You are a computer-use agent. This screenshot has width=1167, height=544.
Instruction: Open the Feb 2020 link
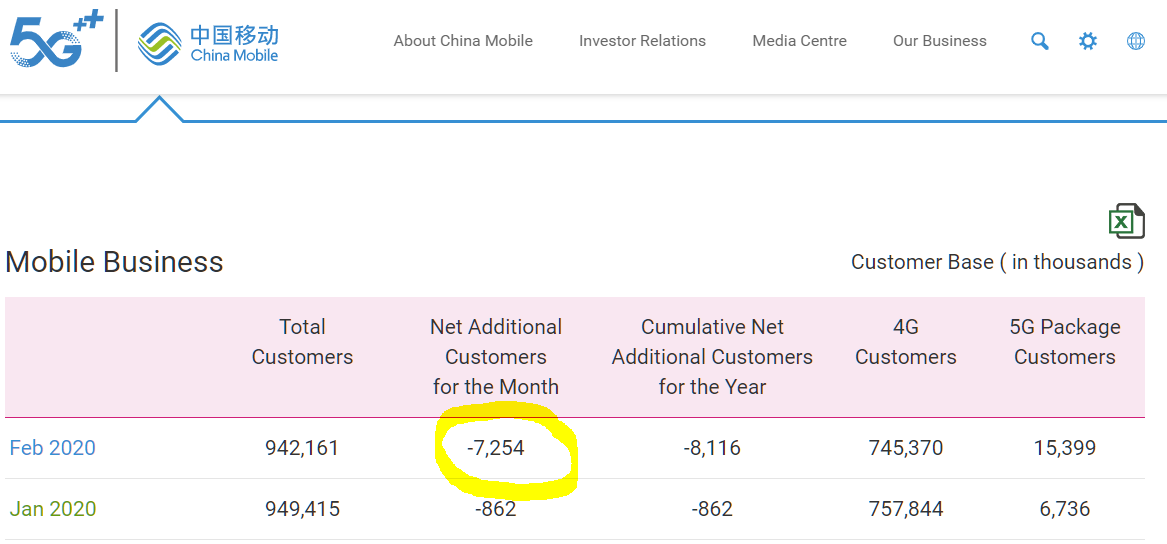pyautogui.click(x=53, y=448)
